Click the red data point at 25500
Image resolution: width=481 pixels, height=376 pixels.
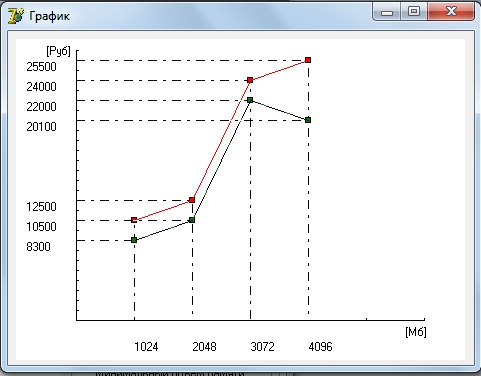coord(308,60)
